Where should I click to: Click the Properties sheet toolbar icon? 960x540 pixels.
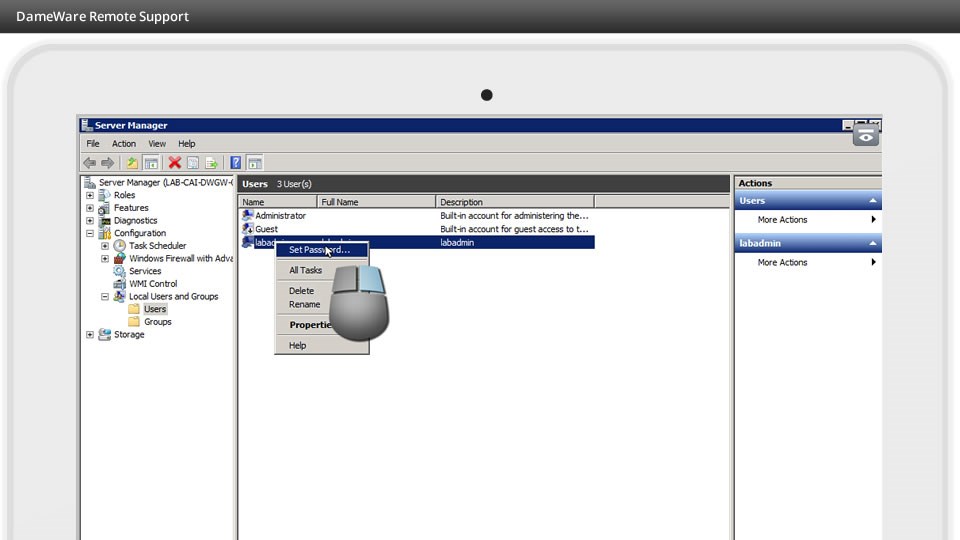193,163
